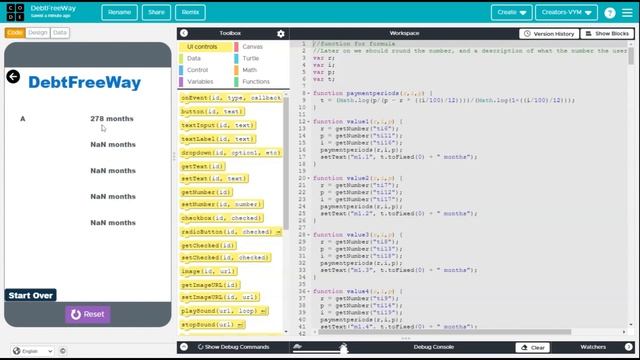
Task: Click the setImageURL block
Action: (220, 297)
